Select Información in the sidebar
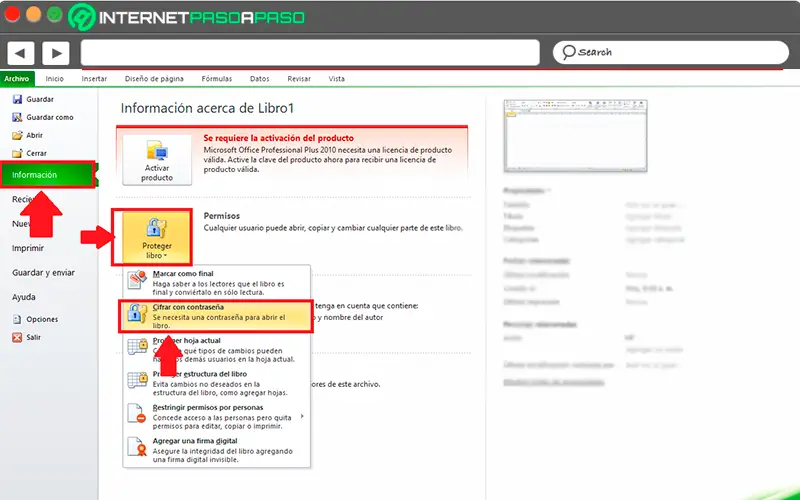The width and height of the screenshot is (800, 500). 48,175
